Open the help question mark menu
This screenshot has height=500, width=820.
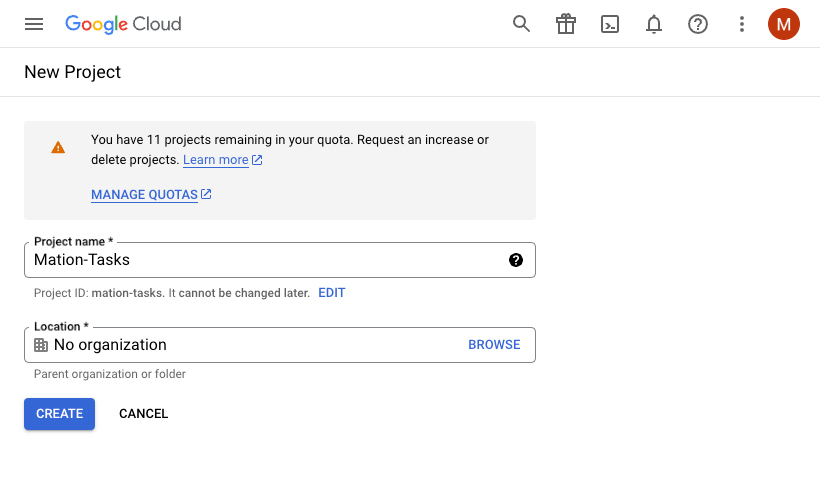pyautogui.click(x=698, y=24)
